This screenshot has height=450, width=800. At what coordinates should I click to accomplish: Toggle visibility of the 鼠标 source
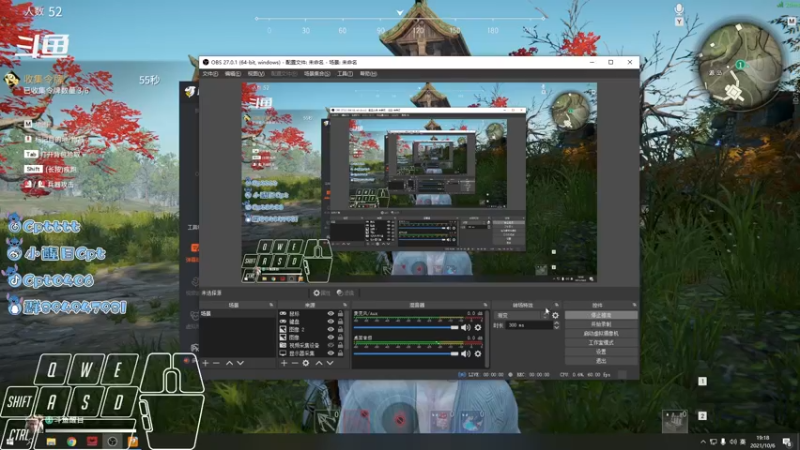pos(331,314)
